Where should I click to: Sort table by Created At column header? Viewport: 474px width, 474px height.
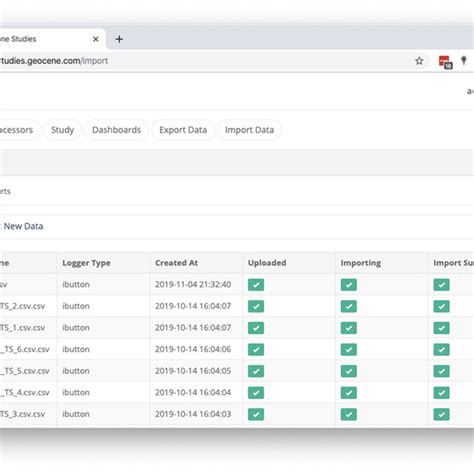[176, 263]
